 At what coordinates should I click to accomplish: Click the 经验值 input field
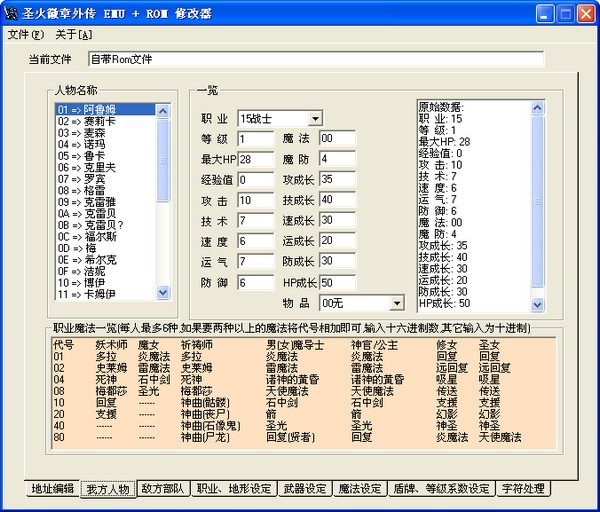click(256, 179)
